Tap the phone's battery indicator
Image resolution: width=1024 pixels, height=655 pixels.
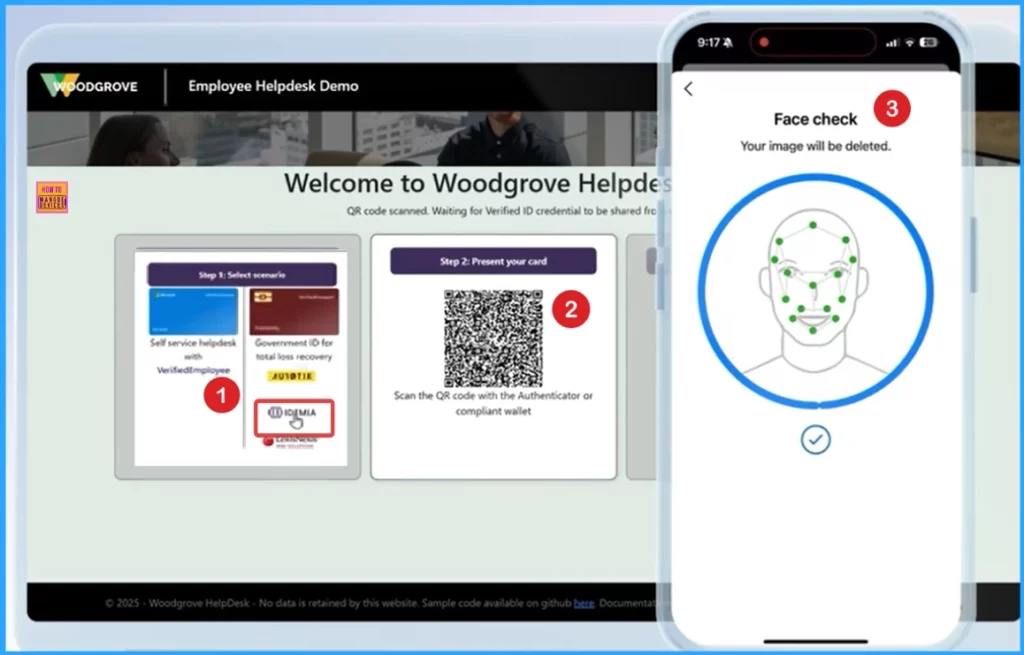[929, 42]
